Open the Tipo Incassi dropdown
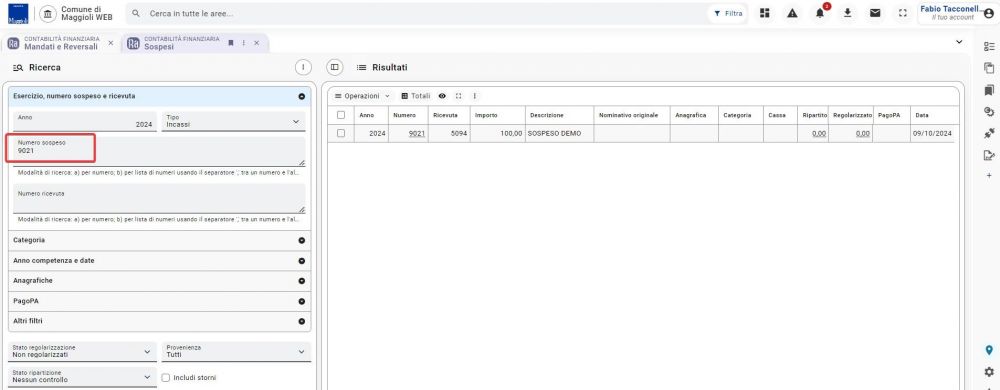Screen dimensions: 1000x390 233,121
